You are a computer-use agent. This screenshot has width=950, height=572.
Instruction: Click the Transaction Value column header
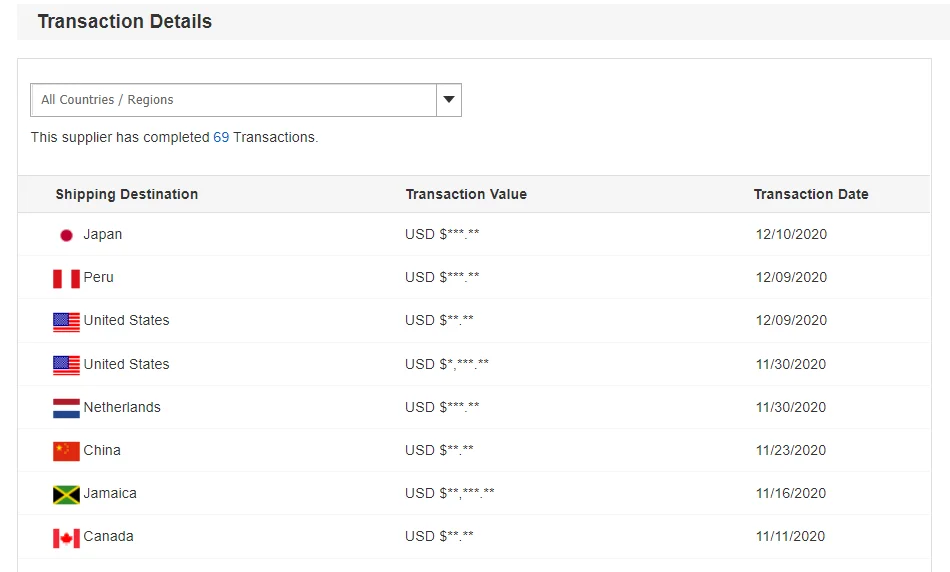click(x=466, y=194)
